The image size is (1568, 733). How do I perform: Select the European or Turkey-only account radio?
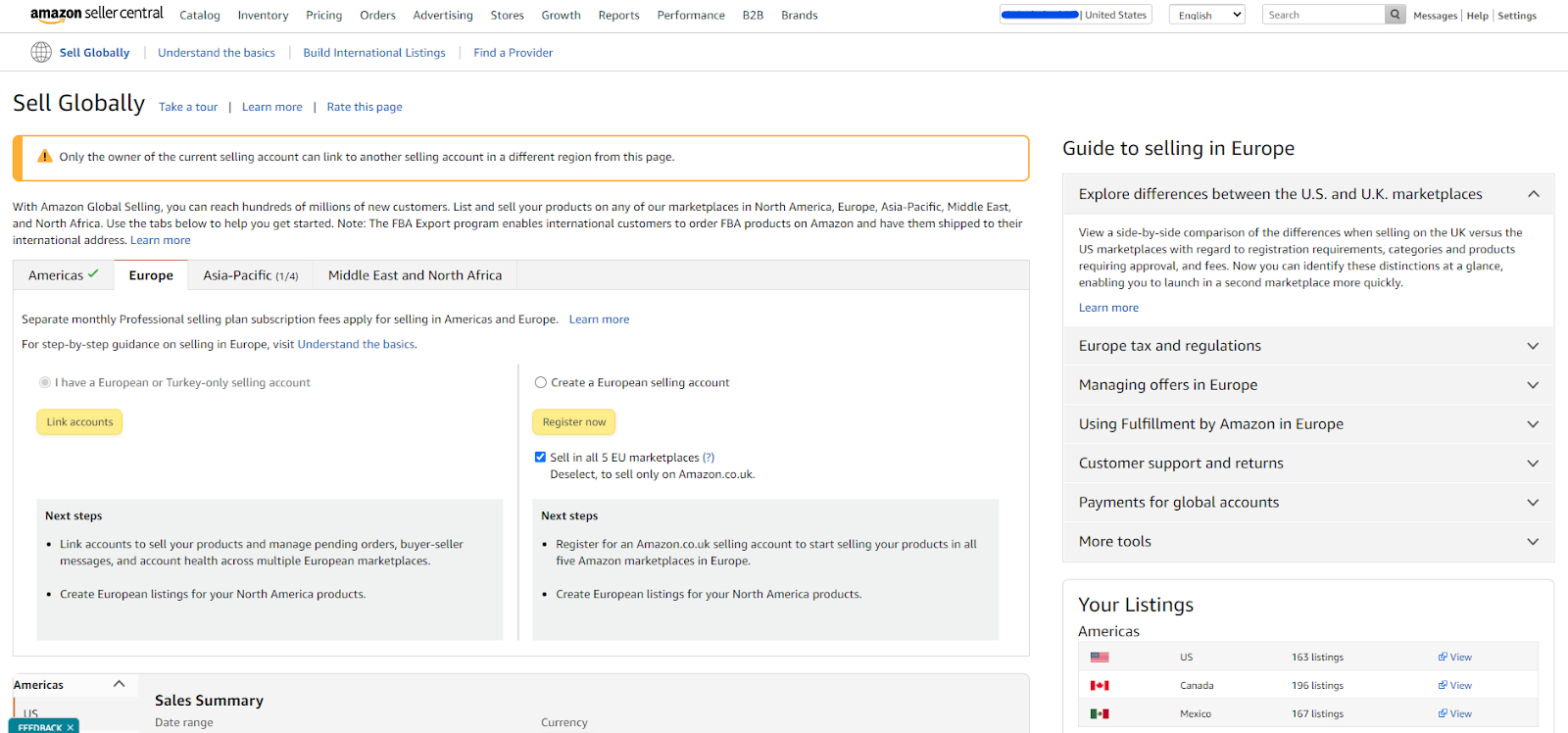click(45, 383)
